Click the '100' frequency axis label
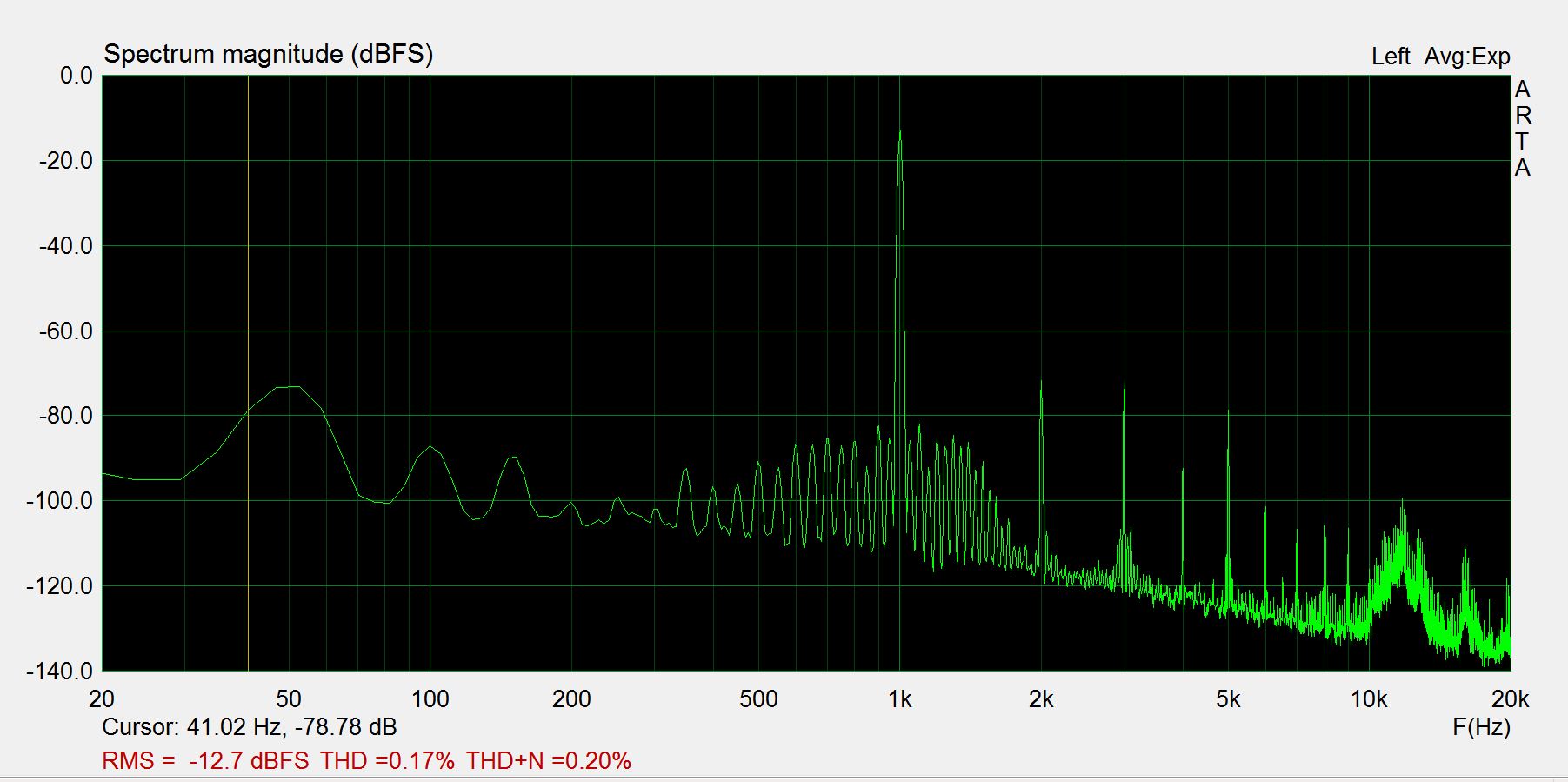The width and height of the screenshot is (1568, 782). click(430, 699)
